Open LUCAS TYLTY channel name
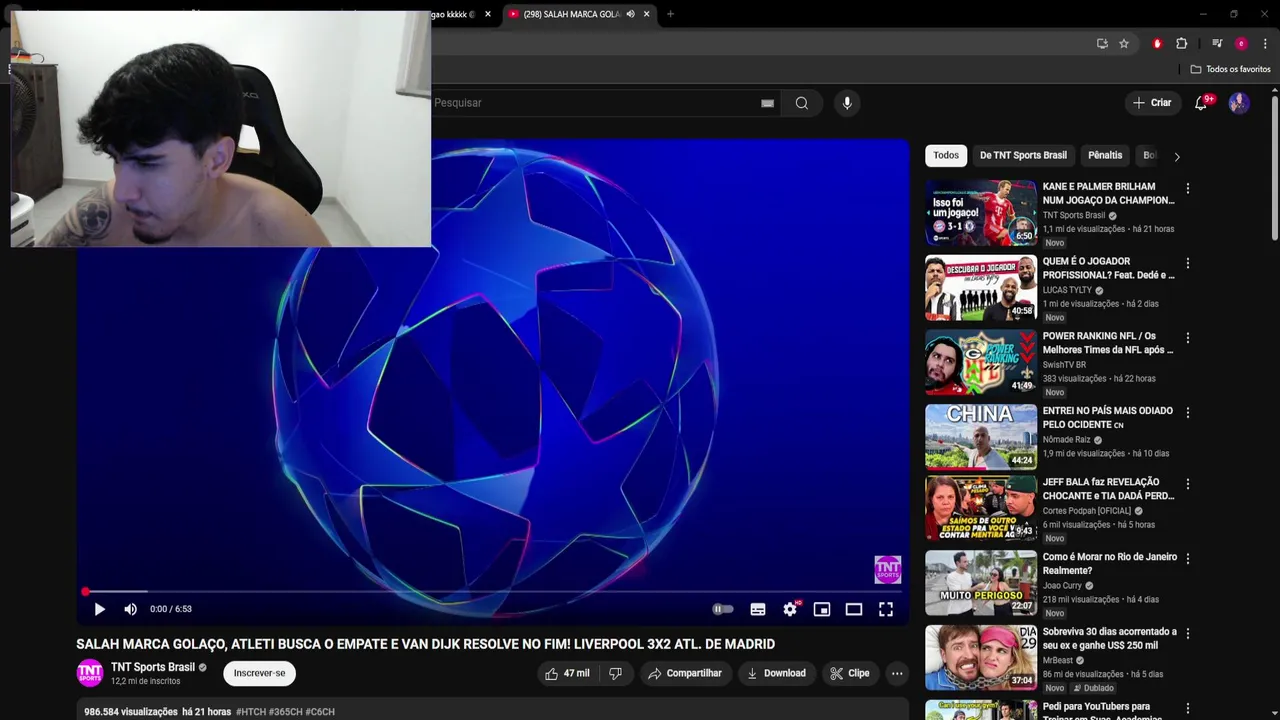Screen dimensions: 1280x720 coord(1067,290)
